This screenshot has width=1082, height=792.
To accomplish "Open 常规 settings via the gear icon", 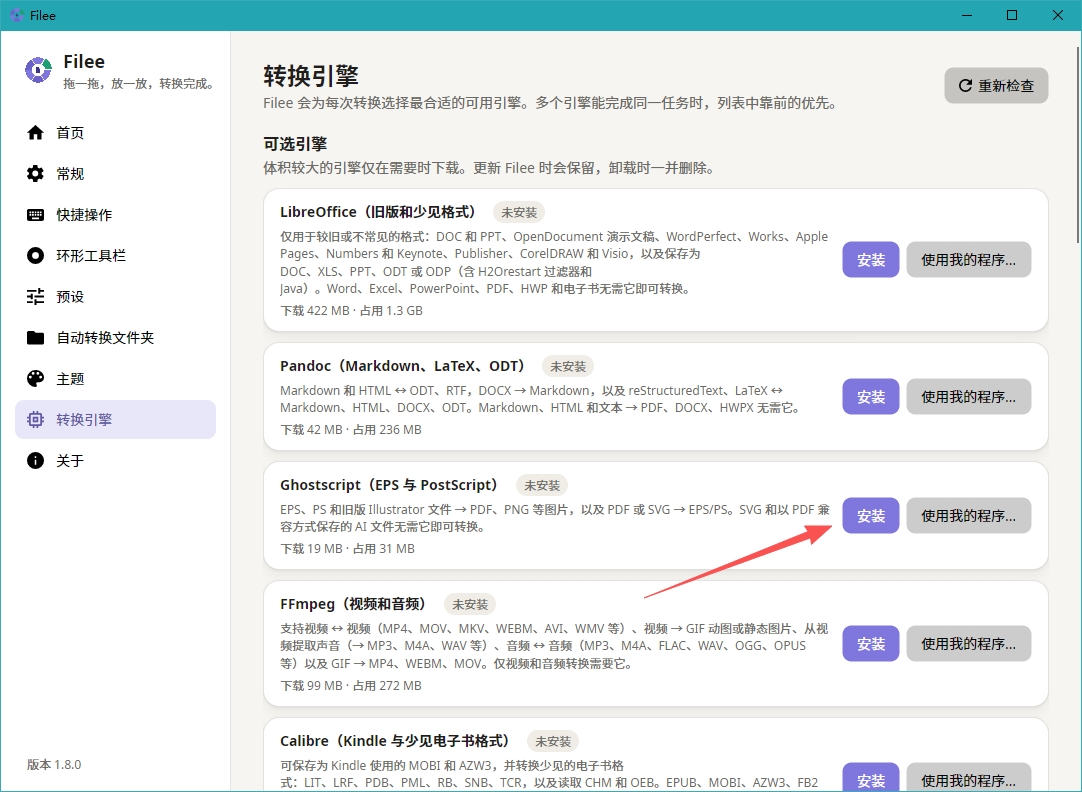I will click(35, 173).
